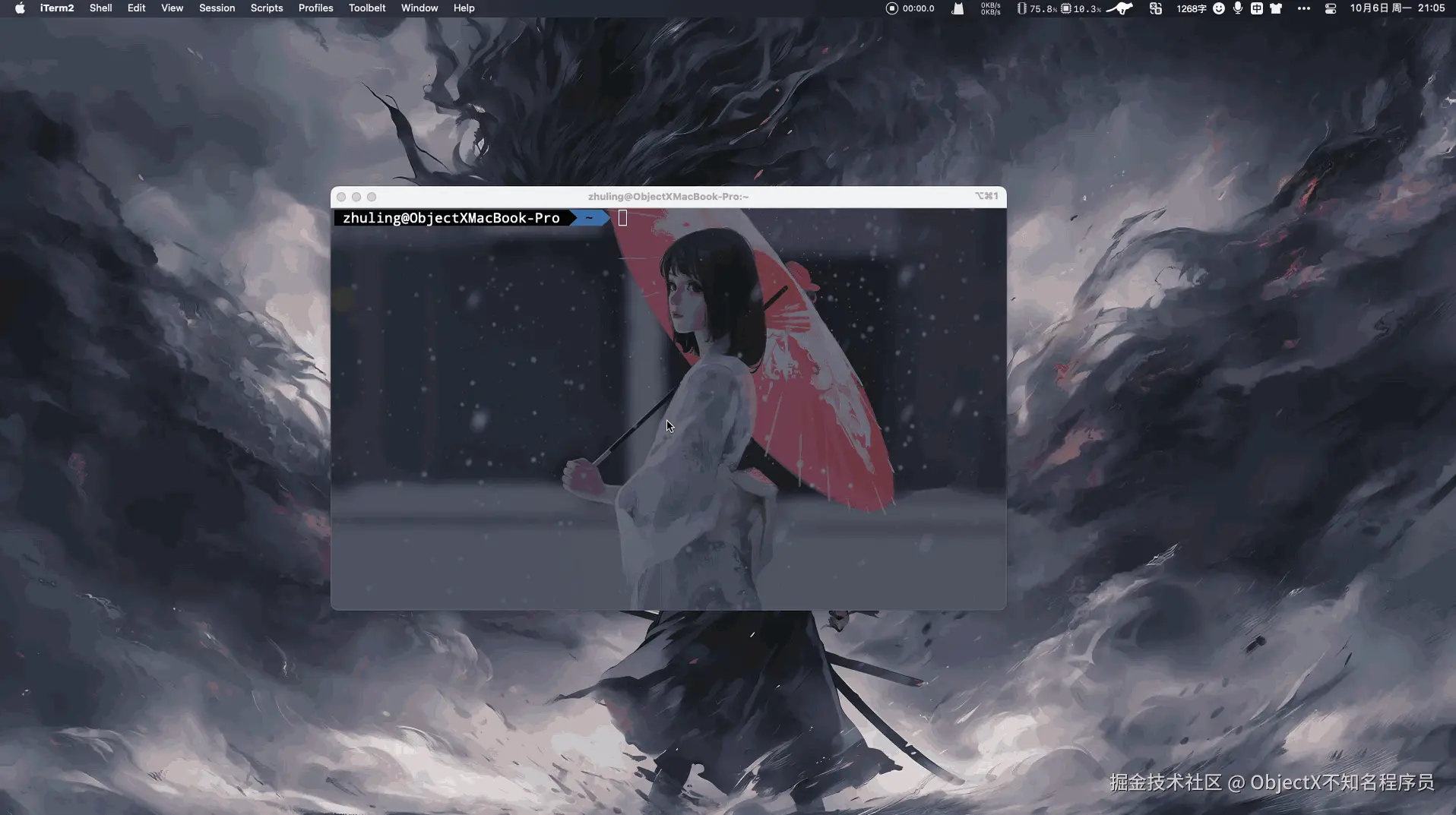
Task: Open the Apple menu
Action: 19,8
